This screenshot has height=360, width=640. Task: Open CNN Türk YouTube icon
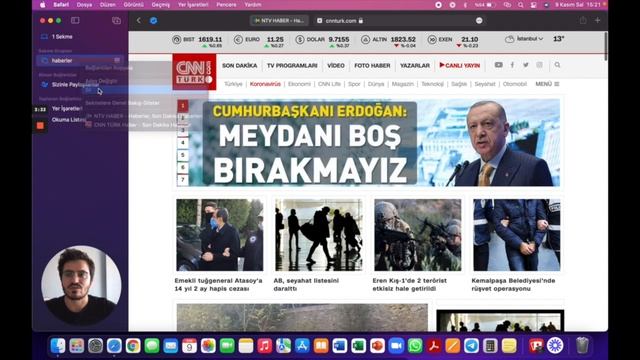tap(498, 65)
